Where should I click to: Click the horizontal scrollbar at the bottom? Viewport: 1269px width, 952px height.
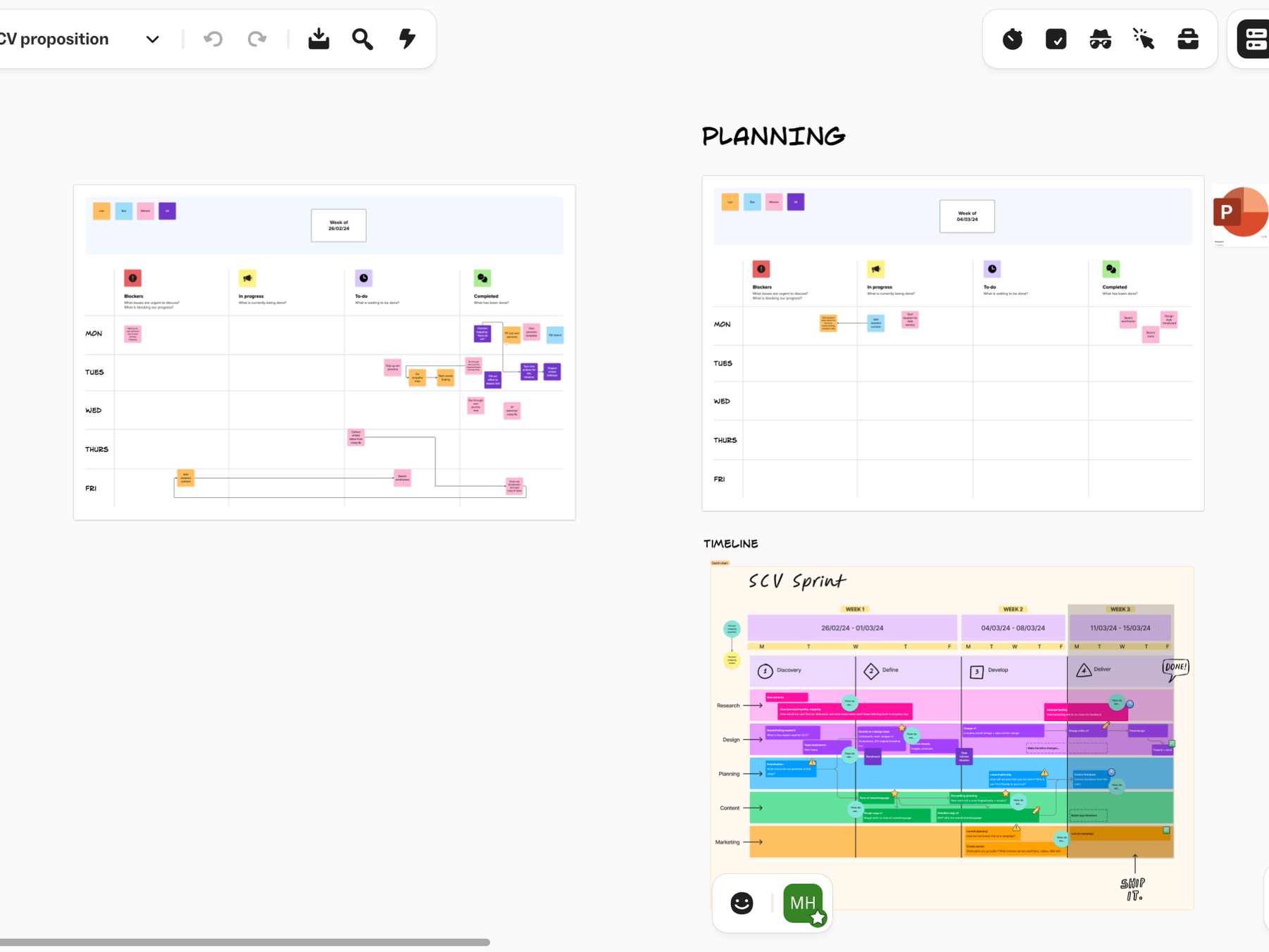point(244,942)
